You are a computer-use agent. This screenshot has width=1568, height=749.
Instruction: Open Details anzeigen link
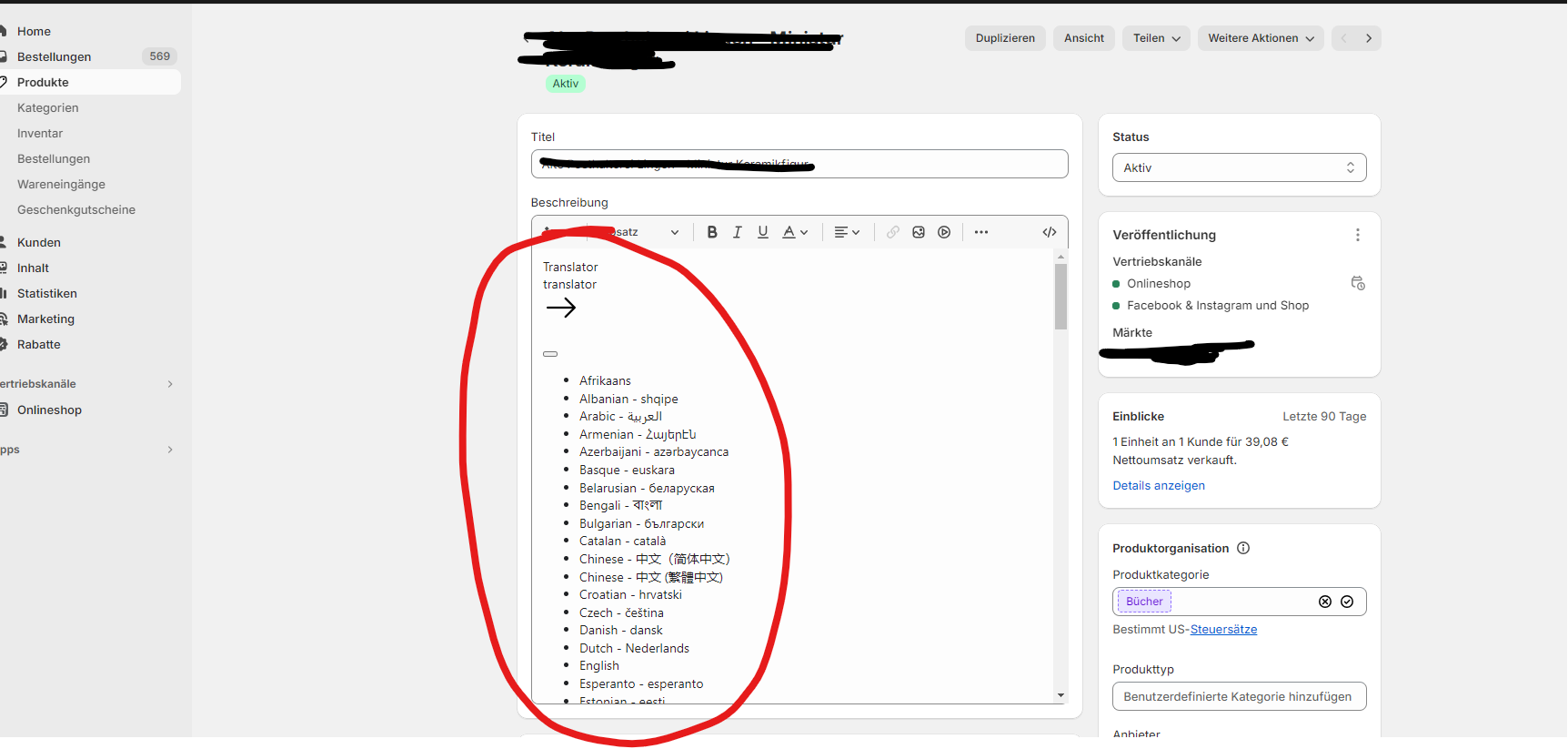coord(1159,486)
